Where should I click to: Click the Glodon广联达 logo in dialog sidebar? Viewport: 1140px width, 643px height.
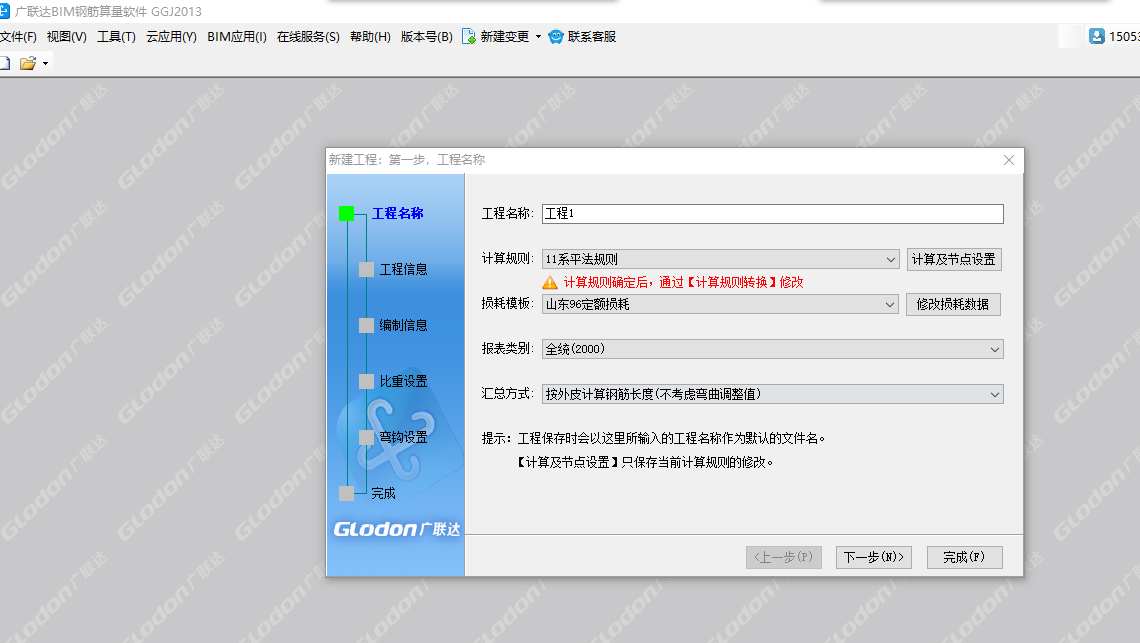397,529
